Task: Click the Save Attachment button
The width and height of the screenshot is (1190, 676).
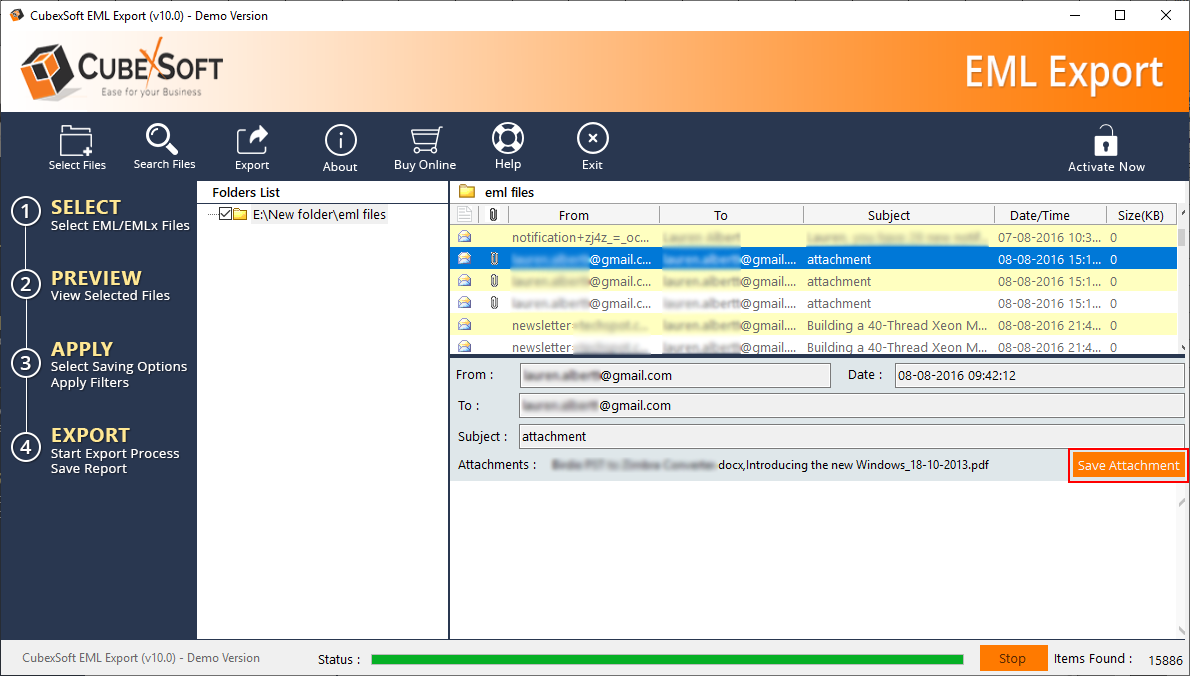Action: pos(1128,465)
